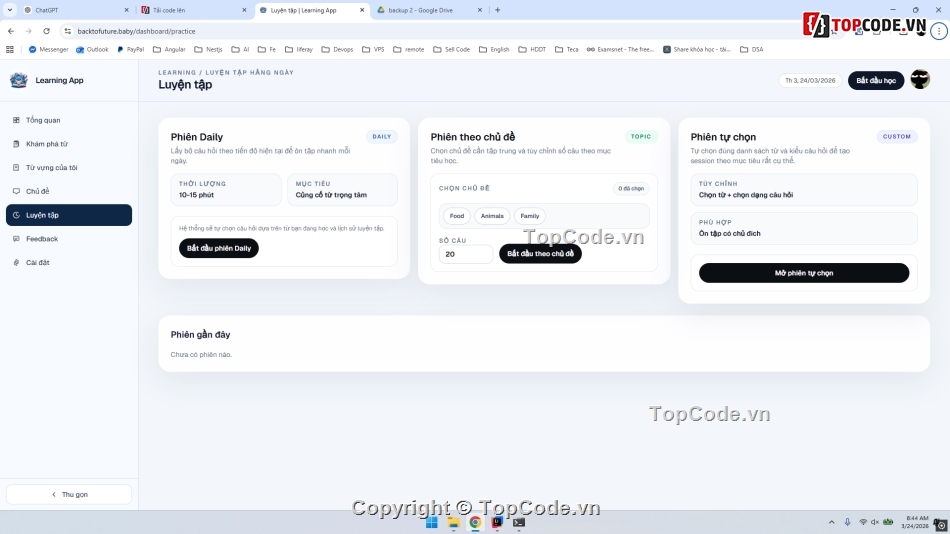The height and width of the screenshot is (534, 950).
Task: Expand the VPS bookmark folder
Action: (373, 50)
